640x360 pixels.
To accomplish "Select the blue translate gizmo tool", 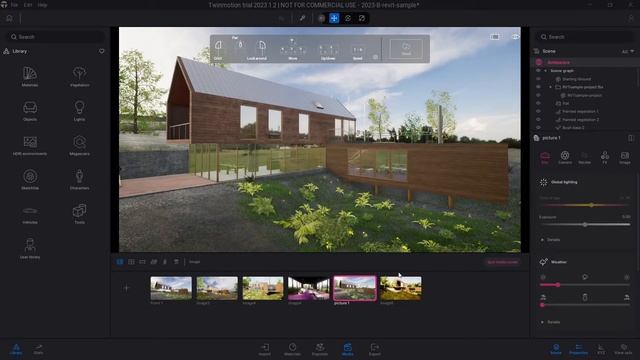I will 334,18.
